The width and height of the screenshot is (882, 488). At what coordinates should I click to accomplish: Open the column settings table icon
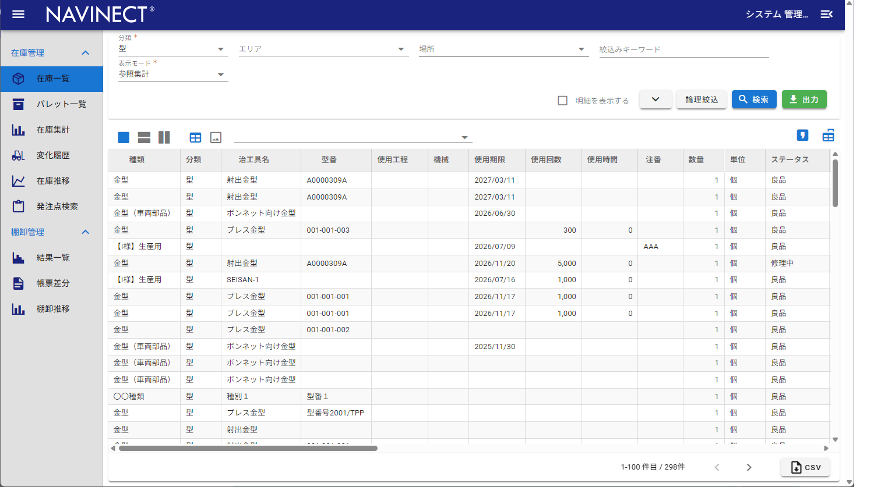coord(828,135)
